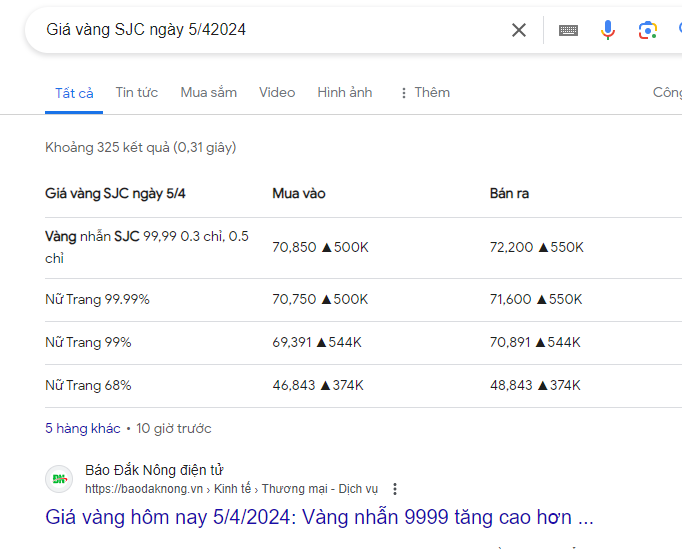Click the Nữ Trang 99.99% row label
Viewport: 682px width, 549px height.
(x=97, y=299)
